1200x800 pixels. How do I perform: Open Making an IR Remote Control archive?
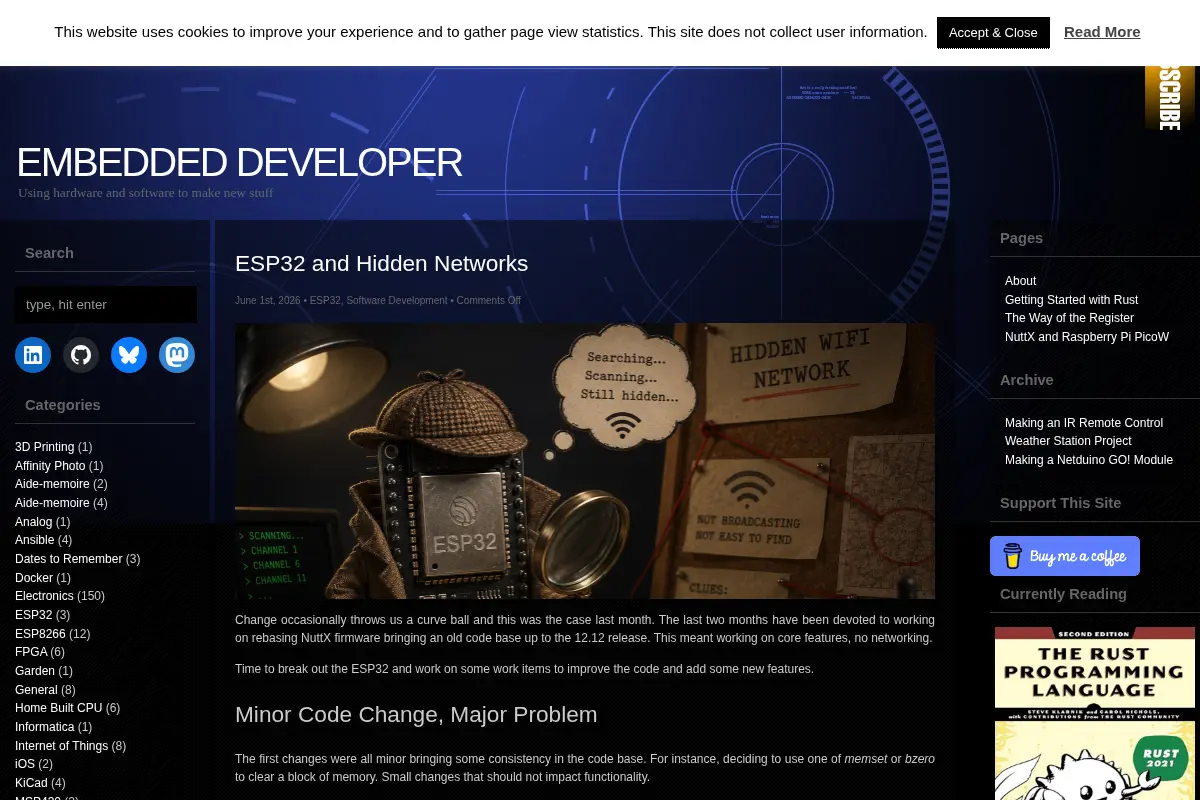tap(1084, 423)
